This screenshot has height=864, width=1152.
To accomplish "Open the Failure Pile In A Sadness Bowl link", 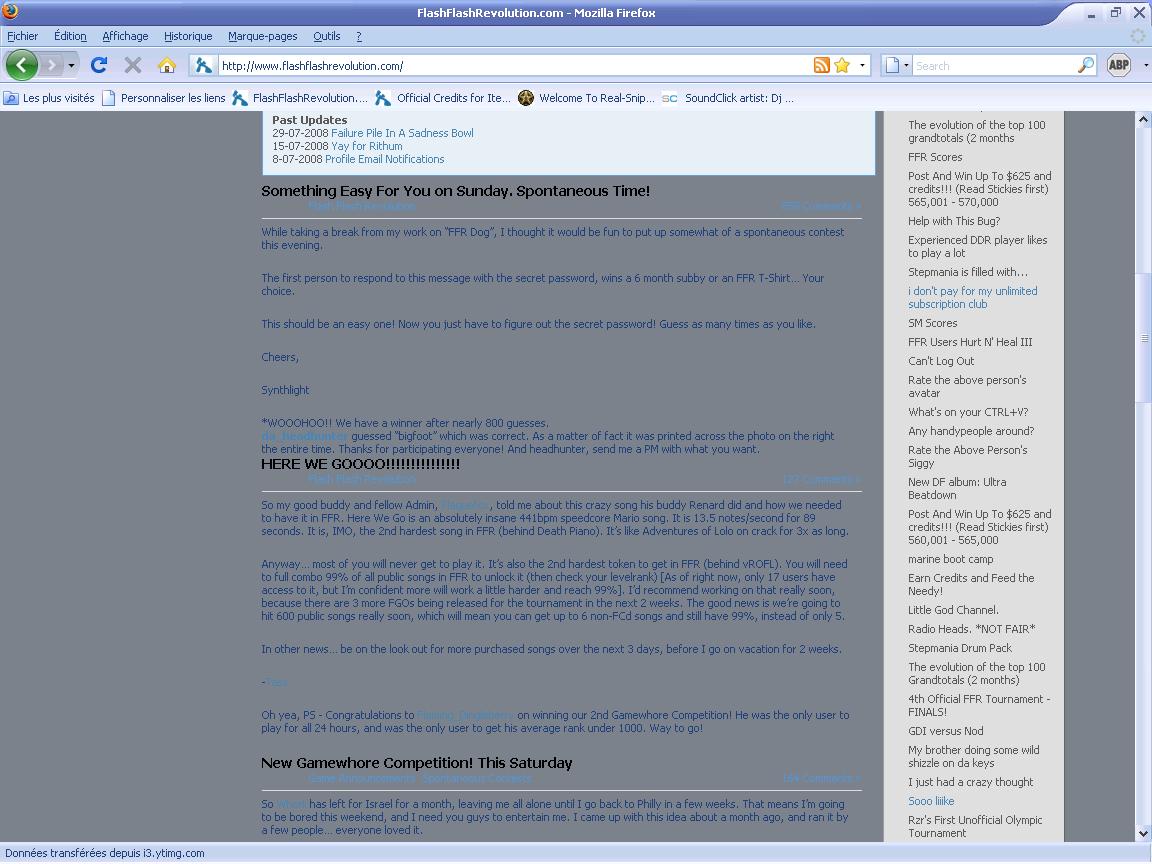I will point(402,133).
